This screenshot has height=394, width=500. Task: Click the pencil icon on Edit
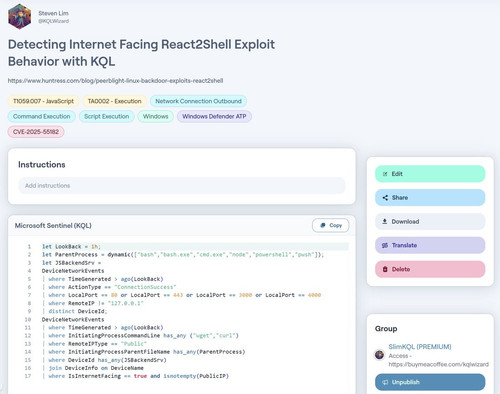[385, 174]
